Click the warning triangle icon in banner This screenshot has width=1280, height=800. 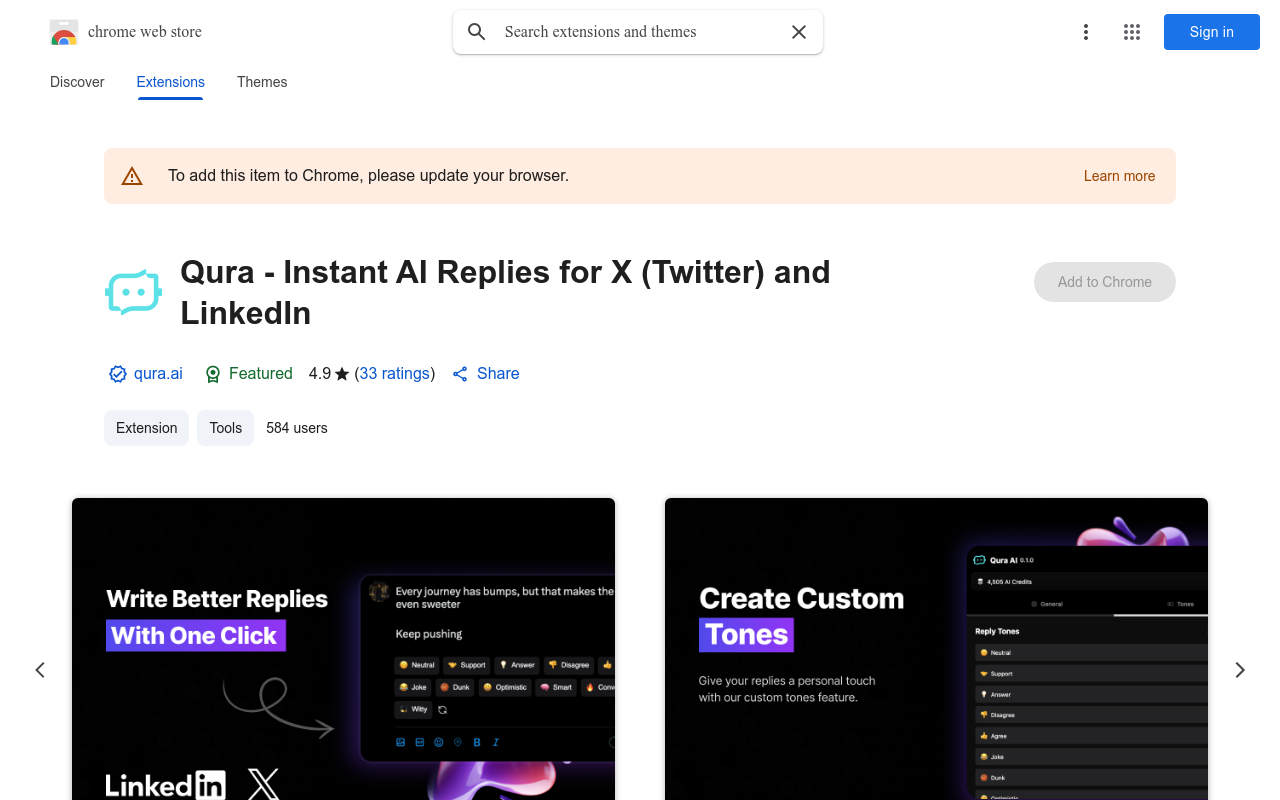click(x=132, y=176)
